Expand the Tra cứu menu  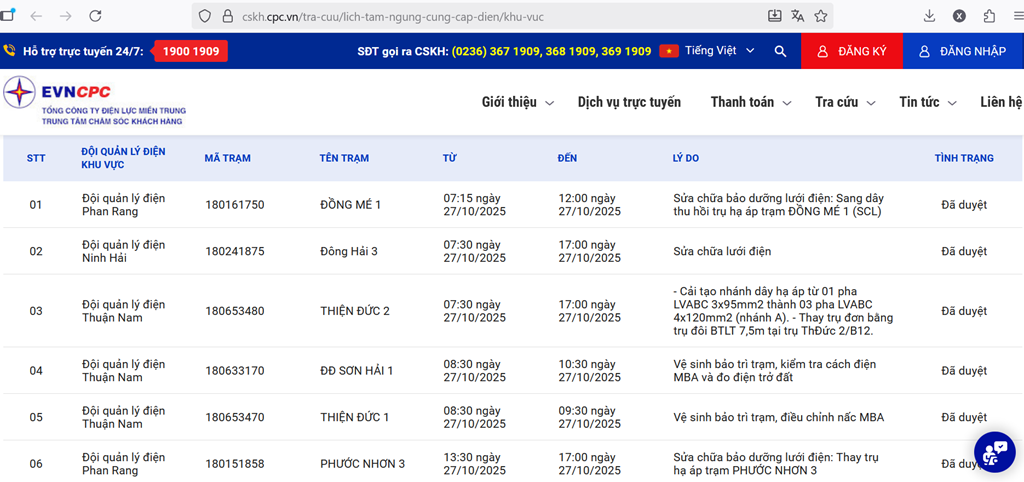[845, 102]
